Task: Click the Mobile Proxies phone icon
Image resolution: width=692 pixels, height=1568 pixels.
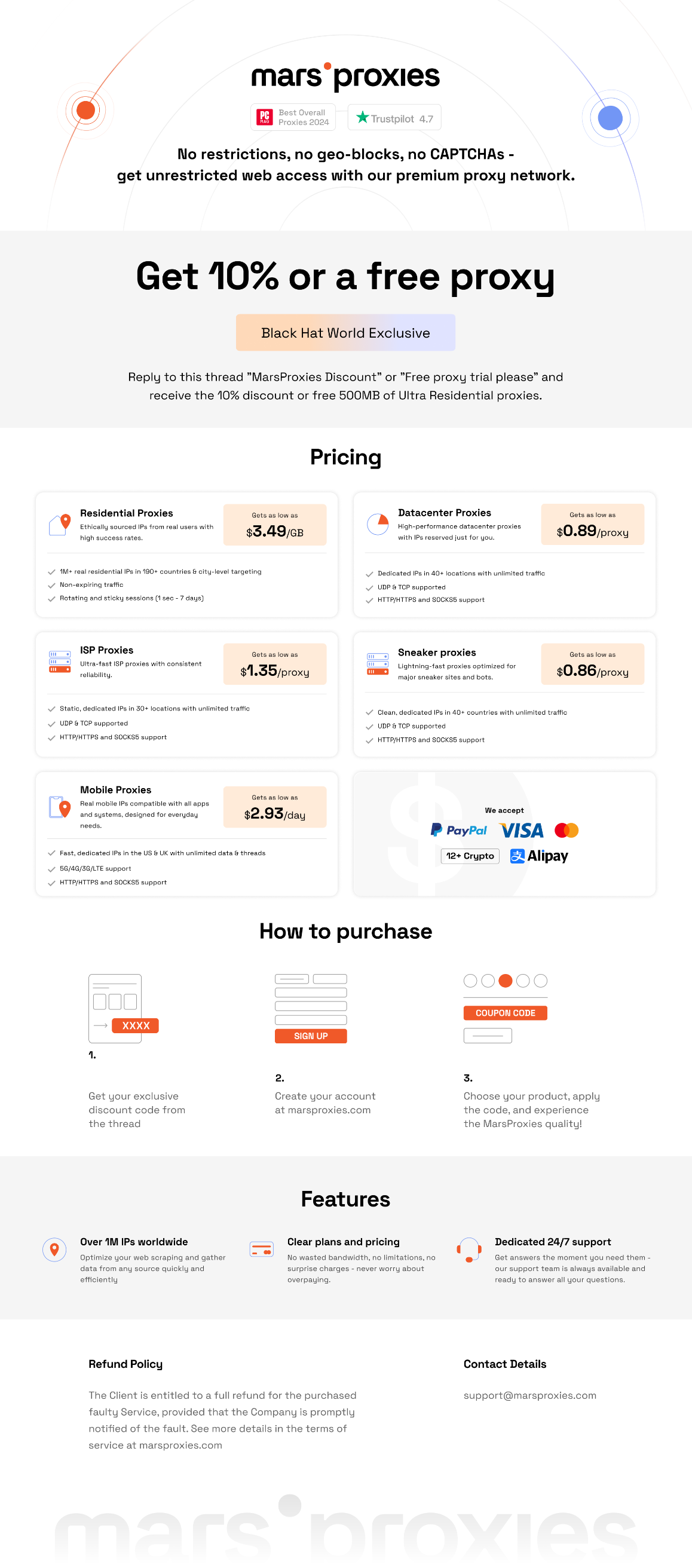Action: pyautogui.click(x=60, y=807)
